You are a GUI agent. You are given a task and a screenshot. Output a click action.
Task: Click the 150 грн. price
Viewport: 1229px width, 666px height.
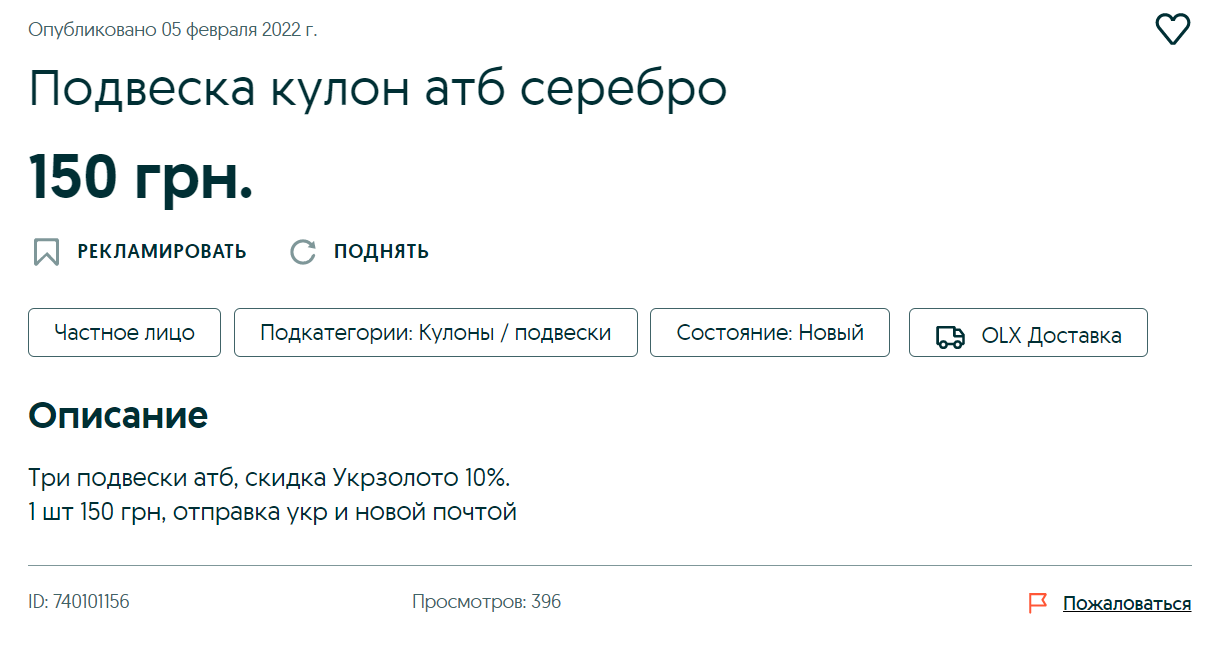coord(141,175)
